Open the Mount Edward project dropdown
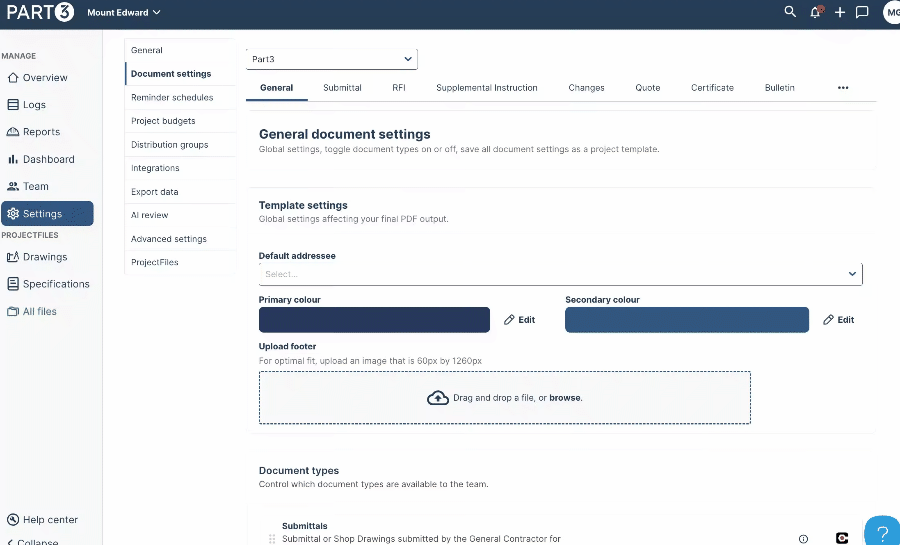The height and width of the screenshot is (545, 900). coord(123,12)
